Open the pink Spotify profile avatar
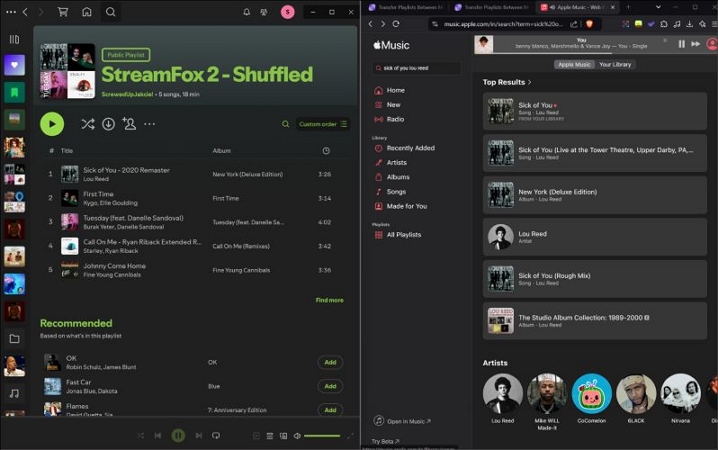This screenshot has height=450, width=718. pos(288,12)
